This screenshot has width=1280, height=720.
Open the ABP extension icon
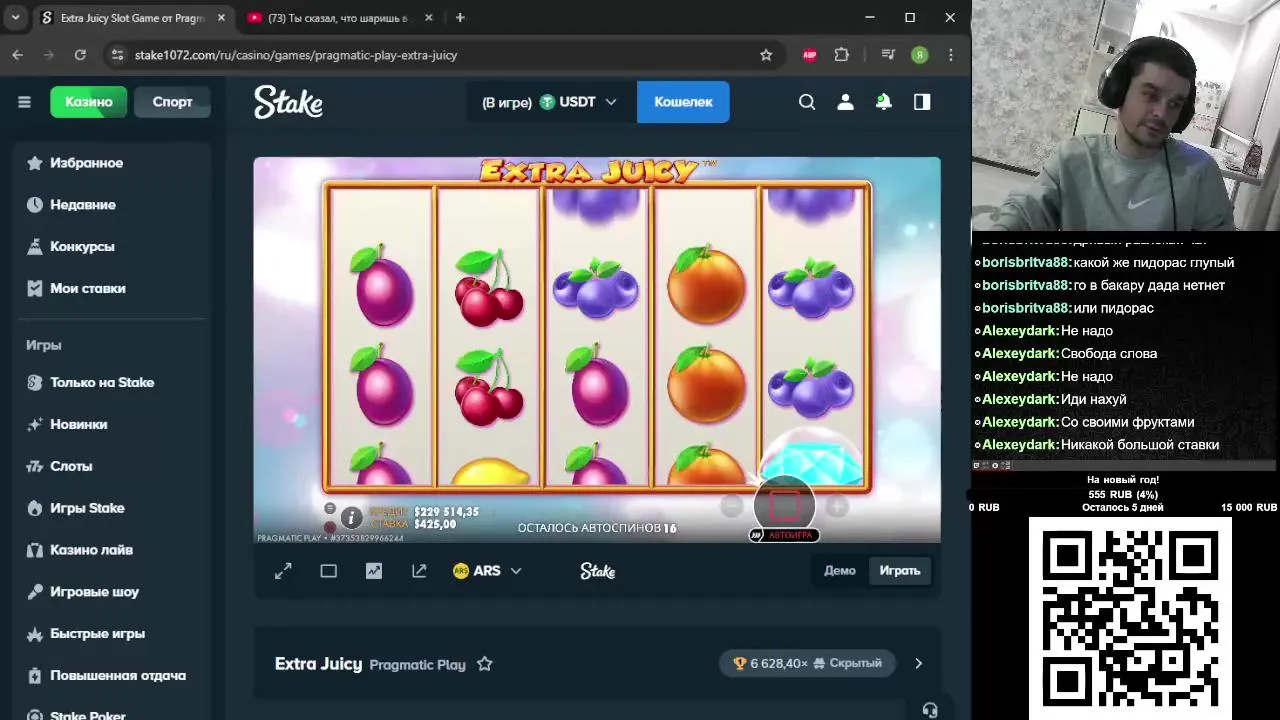click(810, 55)
